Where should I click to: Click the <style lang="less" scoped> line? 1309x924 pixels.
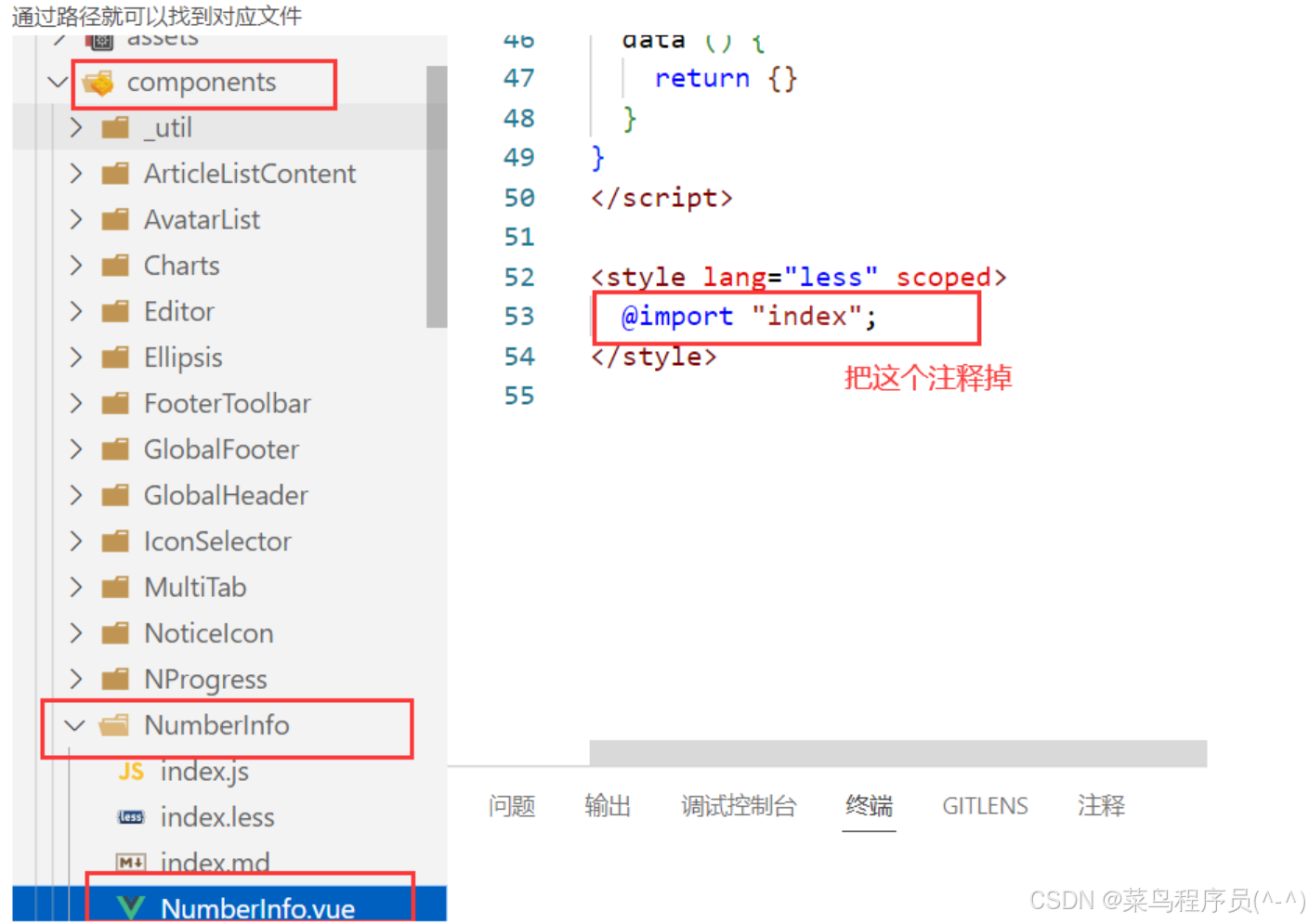pos(799,277)
